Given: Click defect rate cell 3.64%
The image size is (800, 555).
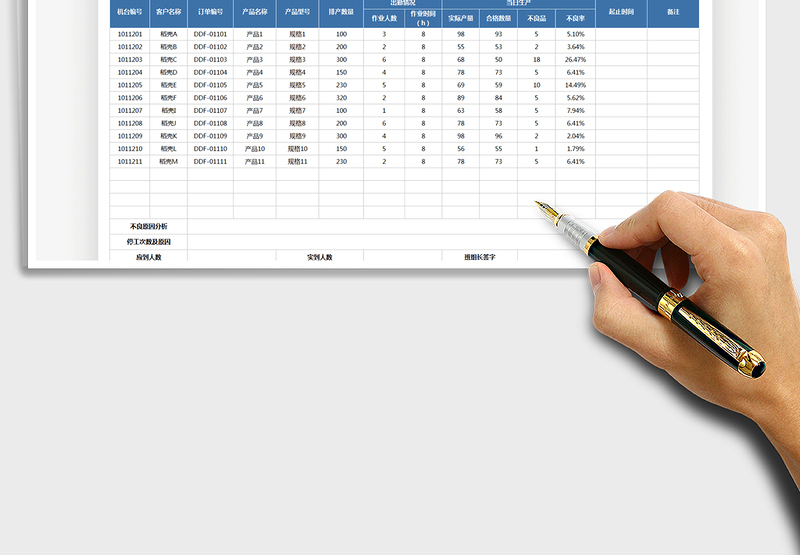Looking at the screenshot, I should pos(576,47).
